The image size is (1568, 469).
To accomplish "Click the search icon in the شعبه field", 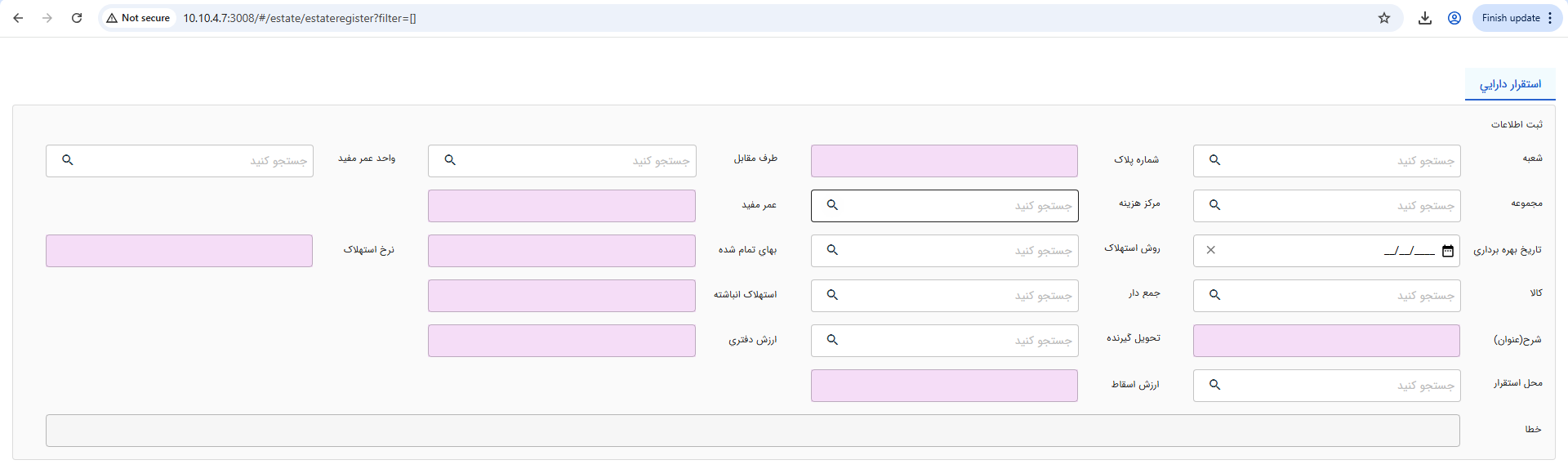I will click(1214, 160).
